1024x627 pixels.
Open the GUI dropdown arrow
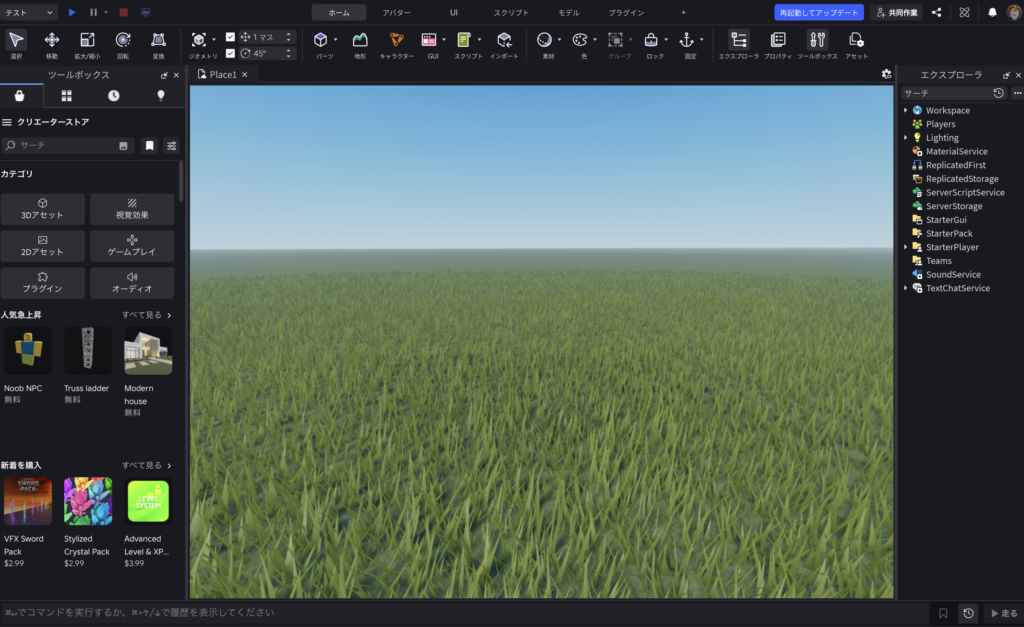(x=444, y=40)
